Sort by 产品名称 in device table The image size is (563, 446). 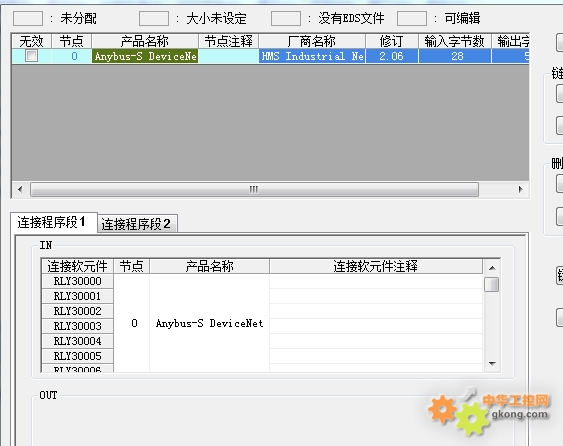tap(145, 41)
